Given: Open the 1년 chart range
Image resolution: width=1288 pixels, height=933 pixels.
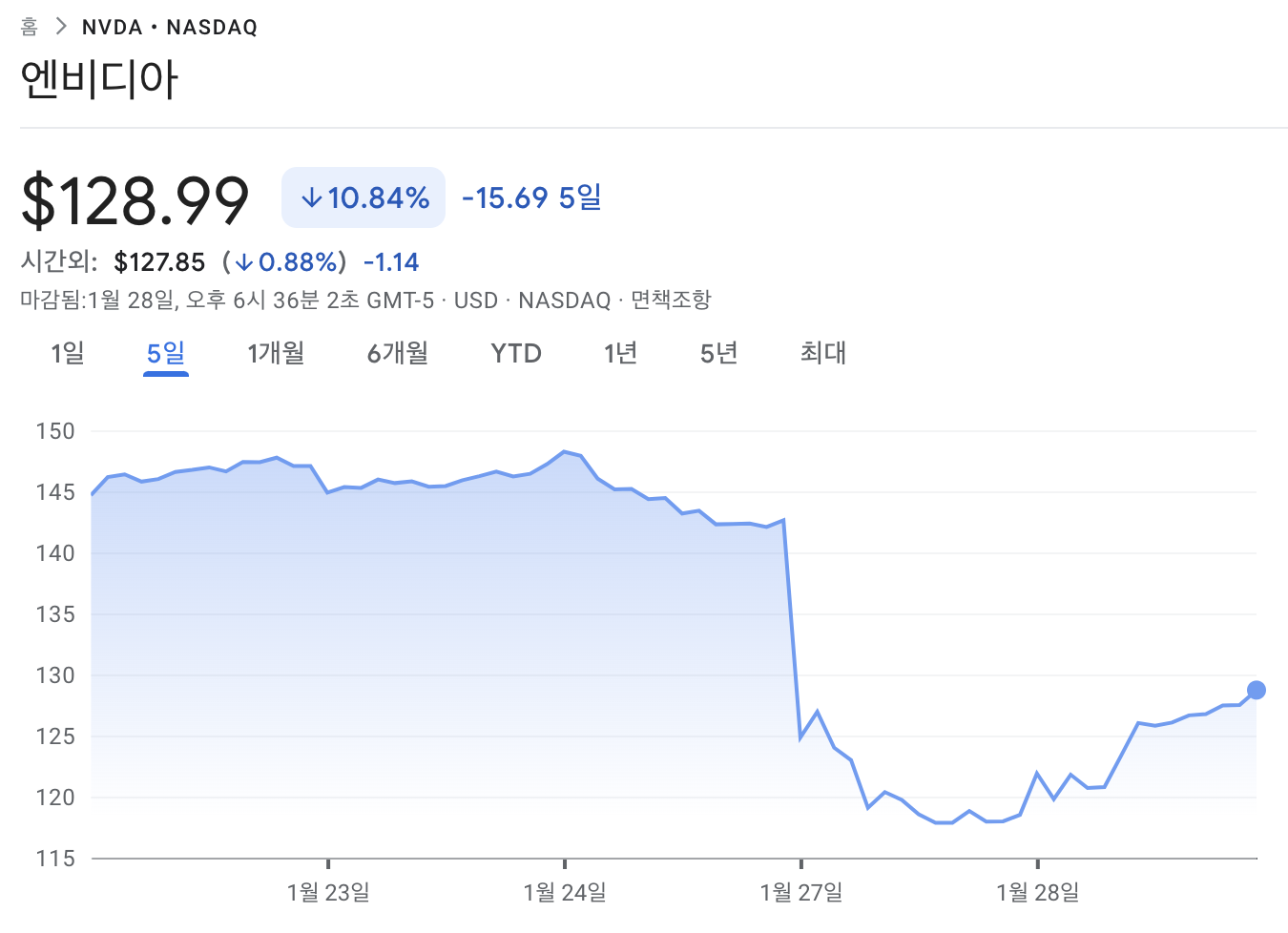Looking at the screenshot, I should (620, 353).
